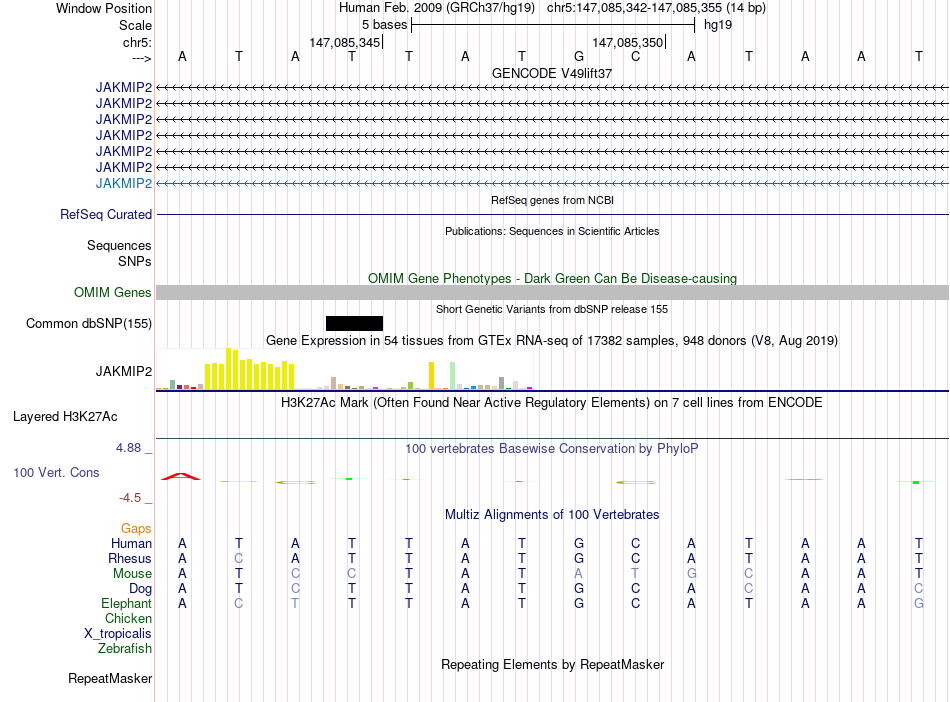Click the light green GTEx expression bar
Screen dimensions: 950x702
453,376
